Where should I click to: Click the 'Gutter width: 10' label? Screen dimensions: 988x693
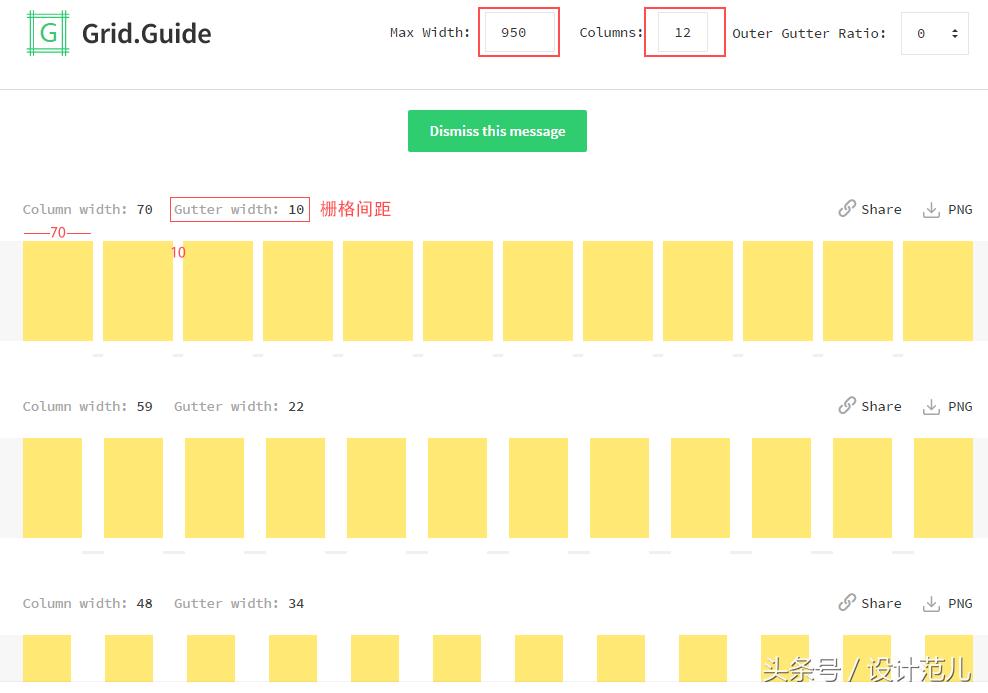(239, 210)
